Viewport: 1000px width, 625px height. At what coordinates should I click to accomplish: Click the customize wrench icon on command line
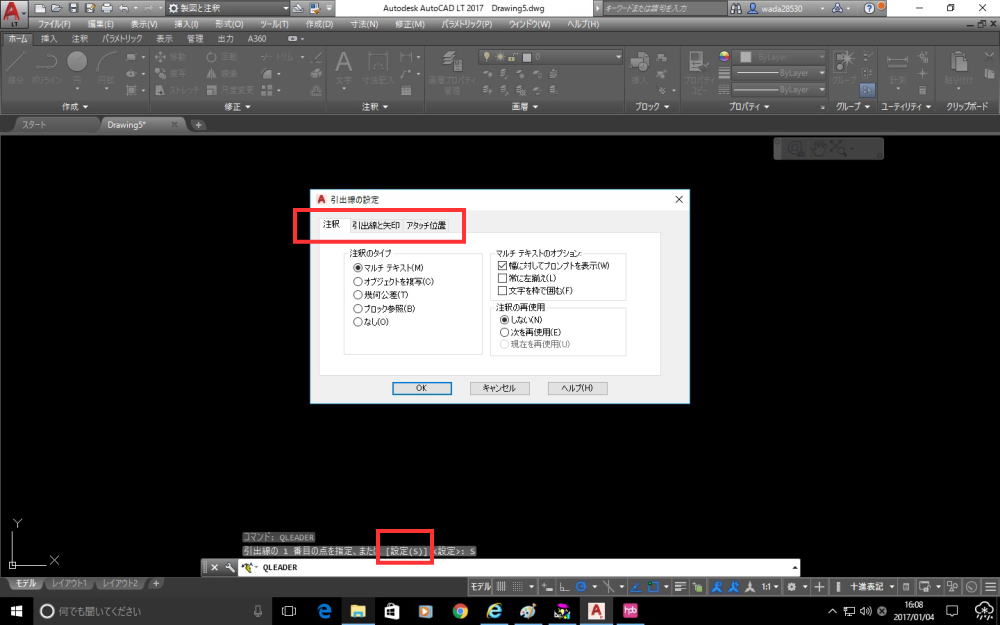[x=230, y=567]
